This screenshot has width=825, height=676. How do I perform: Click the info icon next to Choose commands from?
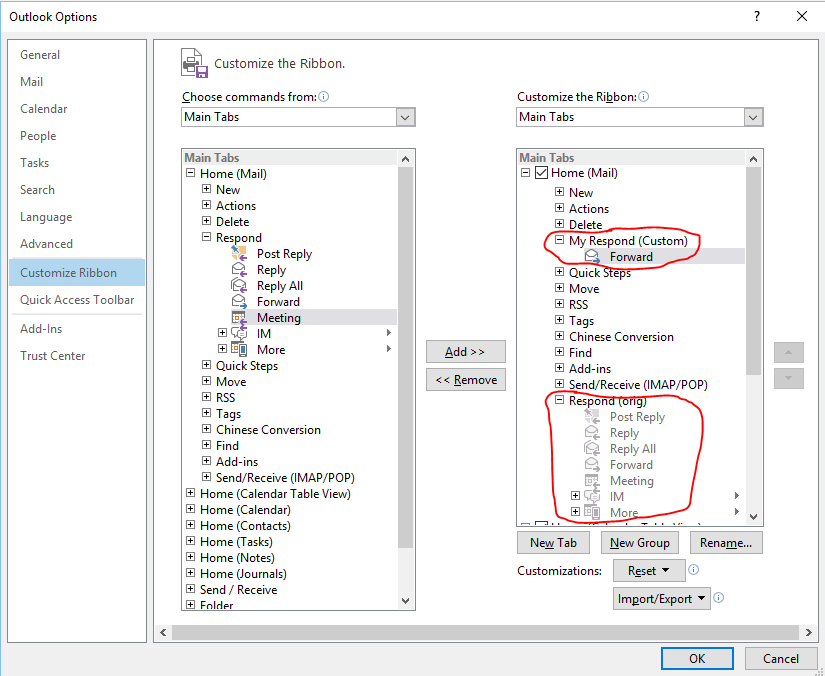point(324,97)
